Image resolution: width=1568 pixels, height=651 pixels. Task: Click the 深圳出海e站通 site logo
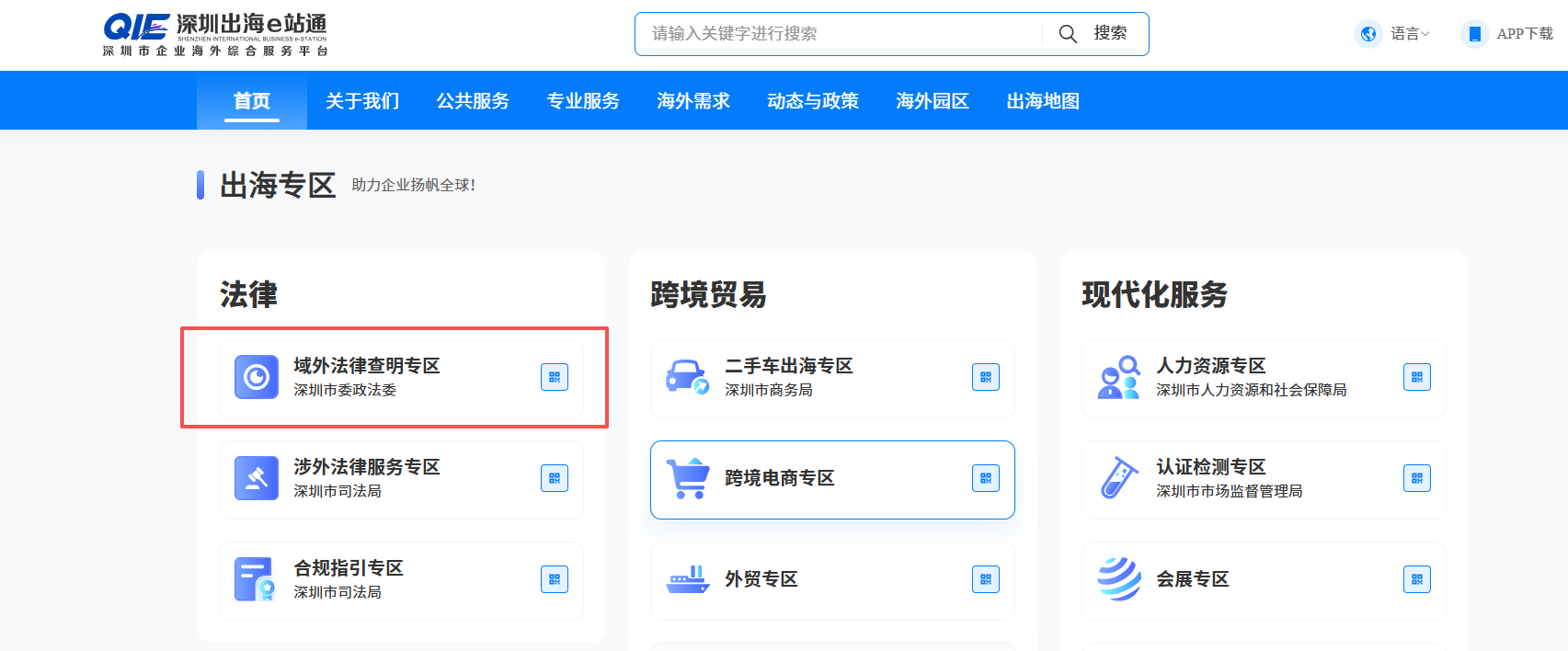point(215,35)
